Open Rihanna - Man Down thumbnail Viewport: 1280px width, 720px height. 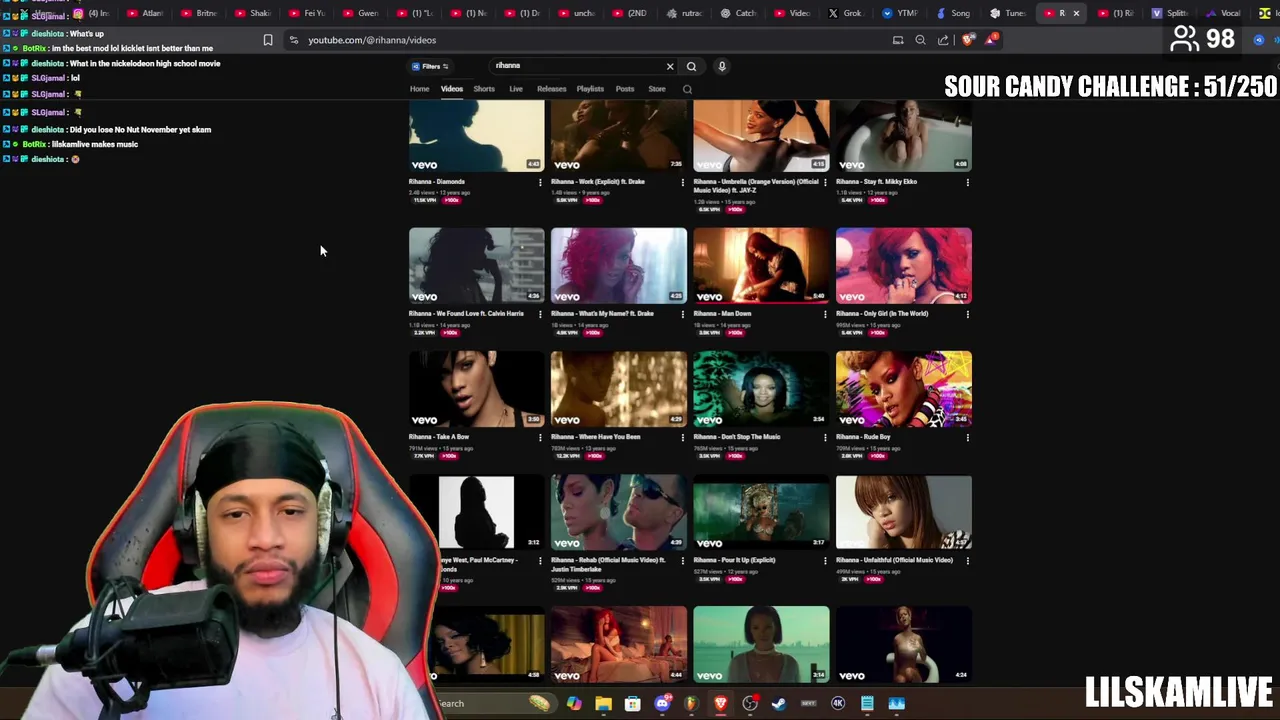(761, 265)
